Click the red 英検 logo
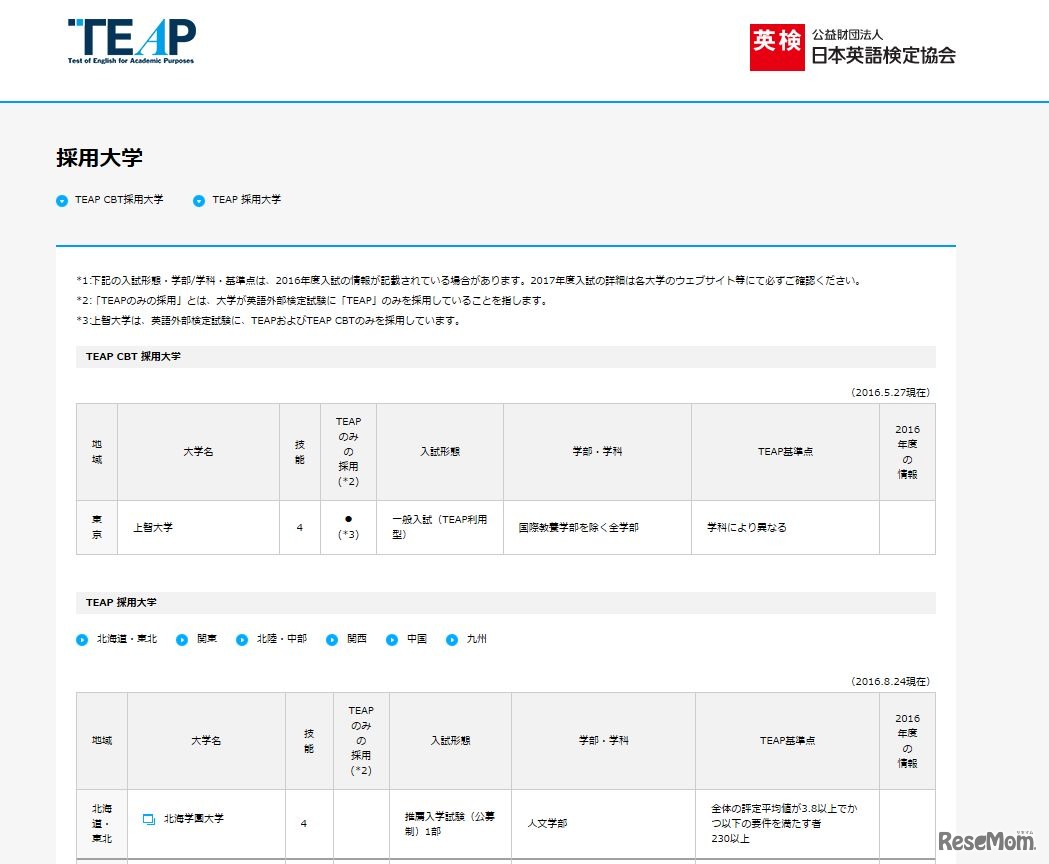Screen dimensions: 1049x864 click(776, 47)
